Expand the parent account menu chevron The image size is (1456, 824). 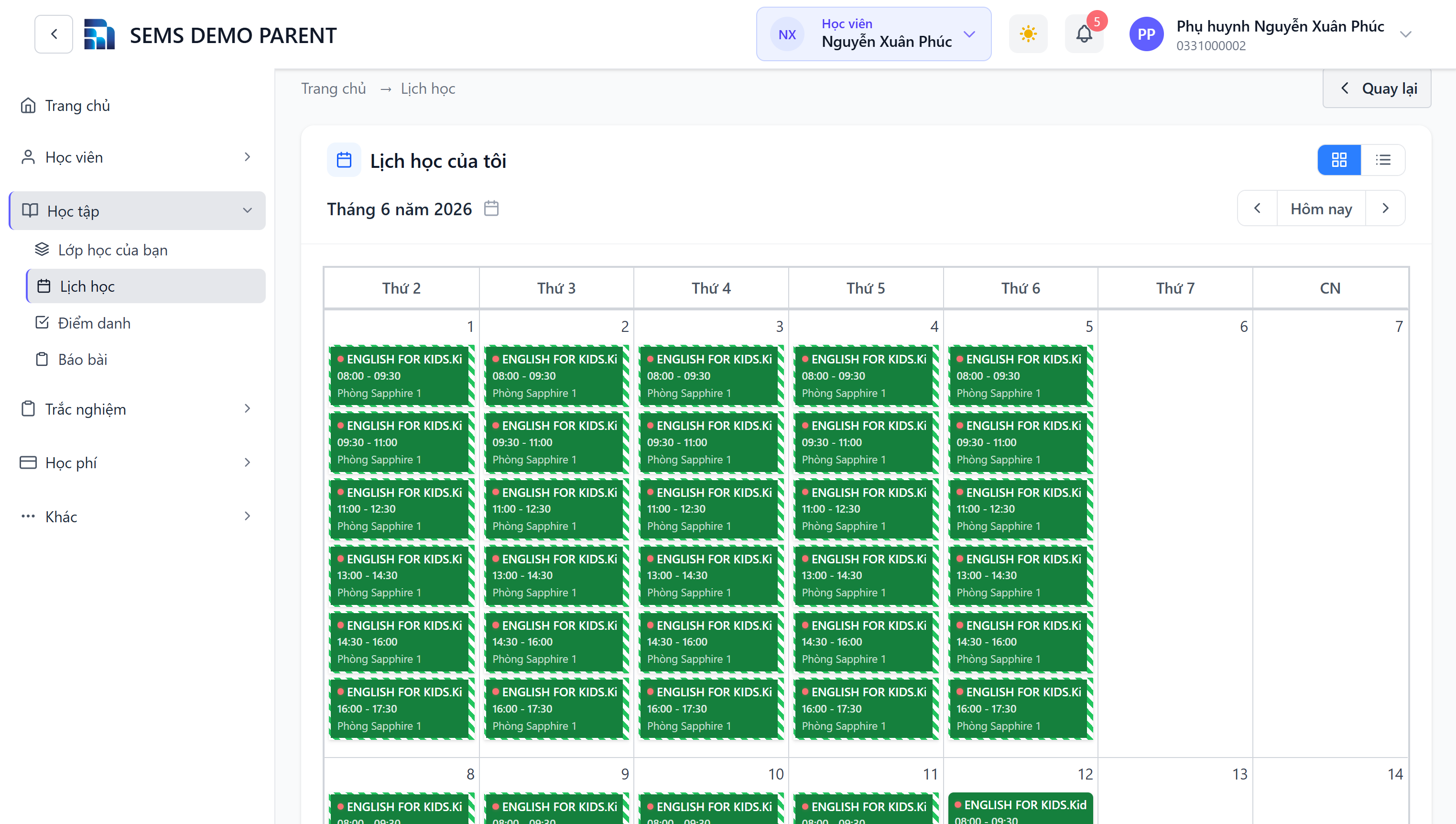pyautogui.click(x=1405, y=34)
